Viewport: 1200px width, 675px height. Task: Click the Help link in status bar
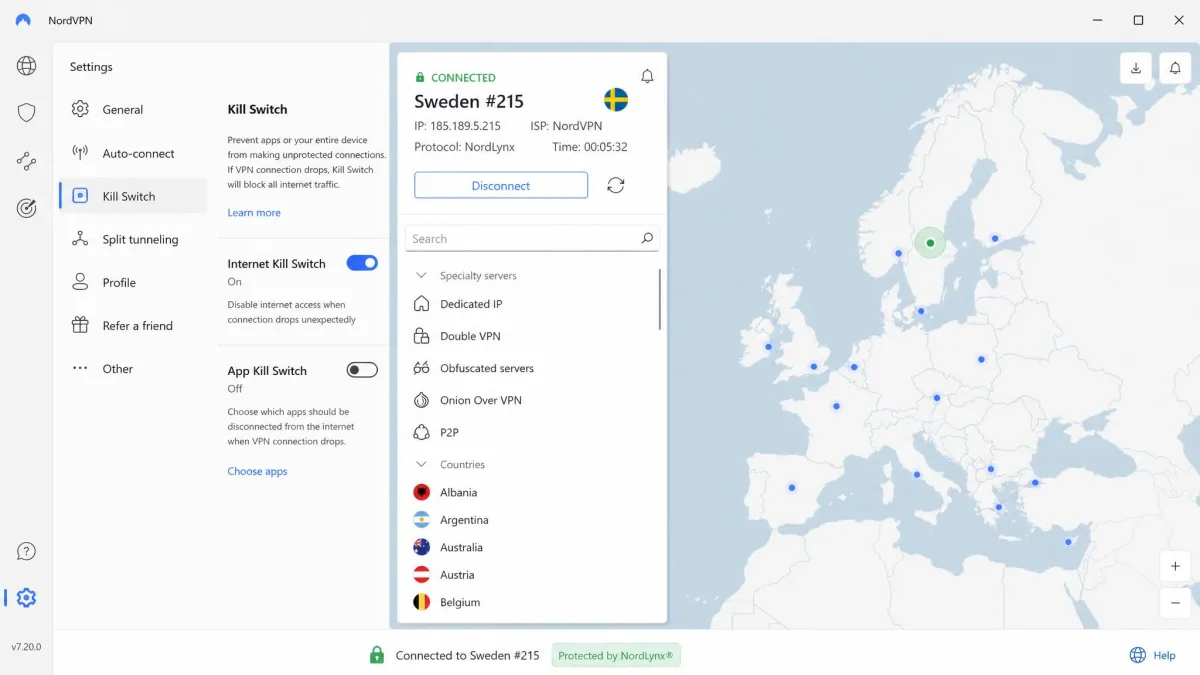[x=1164, y=655]
